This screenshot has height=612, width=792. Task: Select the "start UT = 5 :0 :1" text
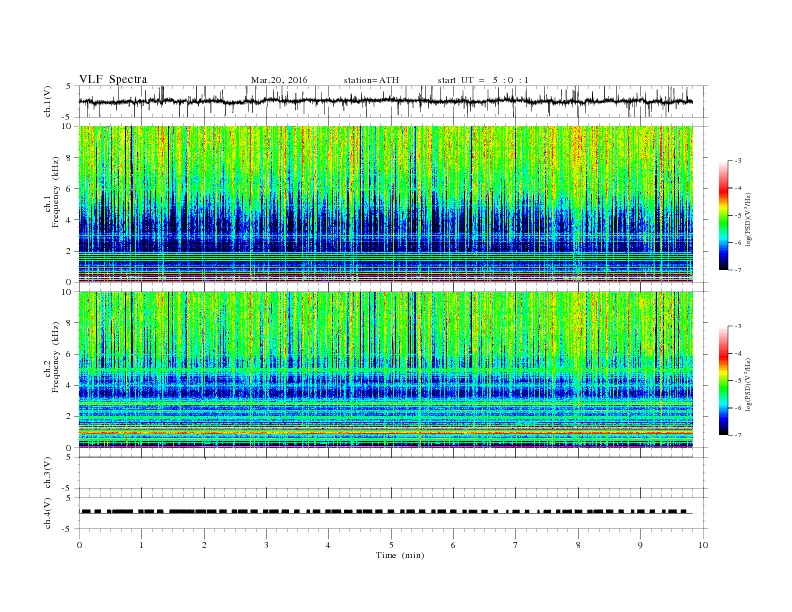[483, 80]
